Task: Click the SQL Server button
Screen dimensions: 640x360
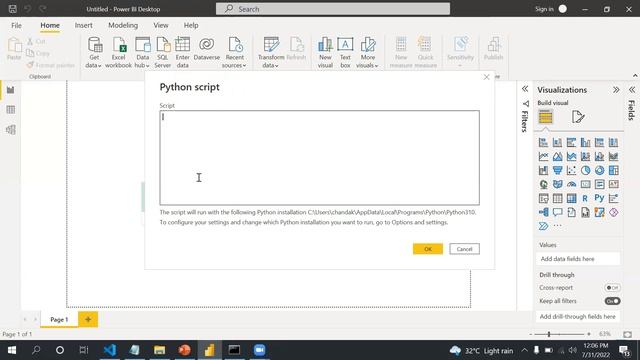Action: pos(162,53)
